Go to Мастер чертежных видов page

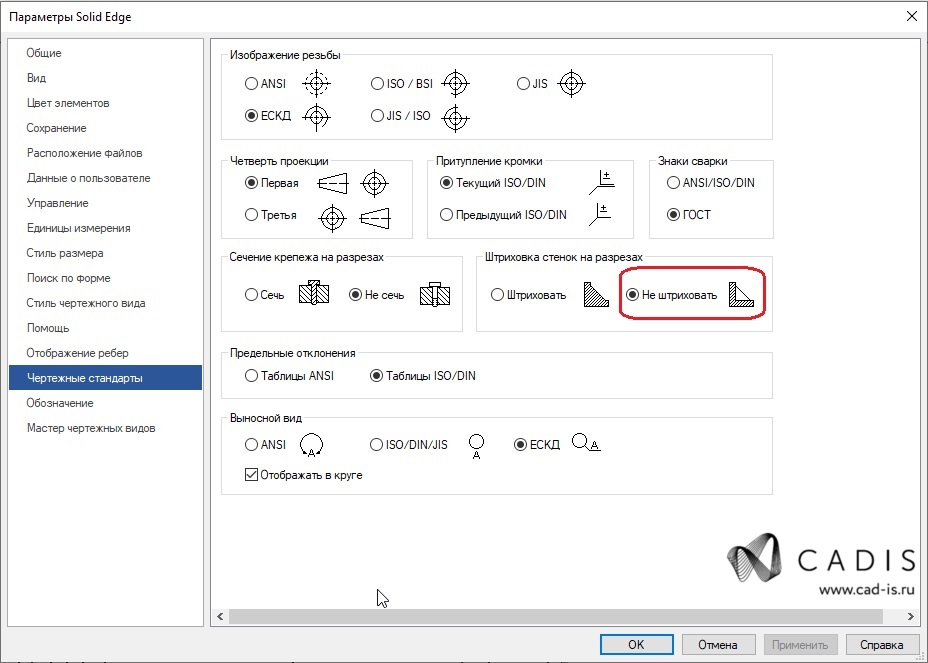coord(105,428)
